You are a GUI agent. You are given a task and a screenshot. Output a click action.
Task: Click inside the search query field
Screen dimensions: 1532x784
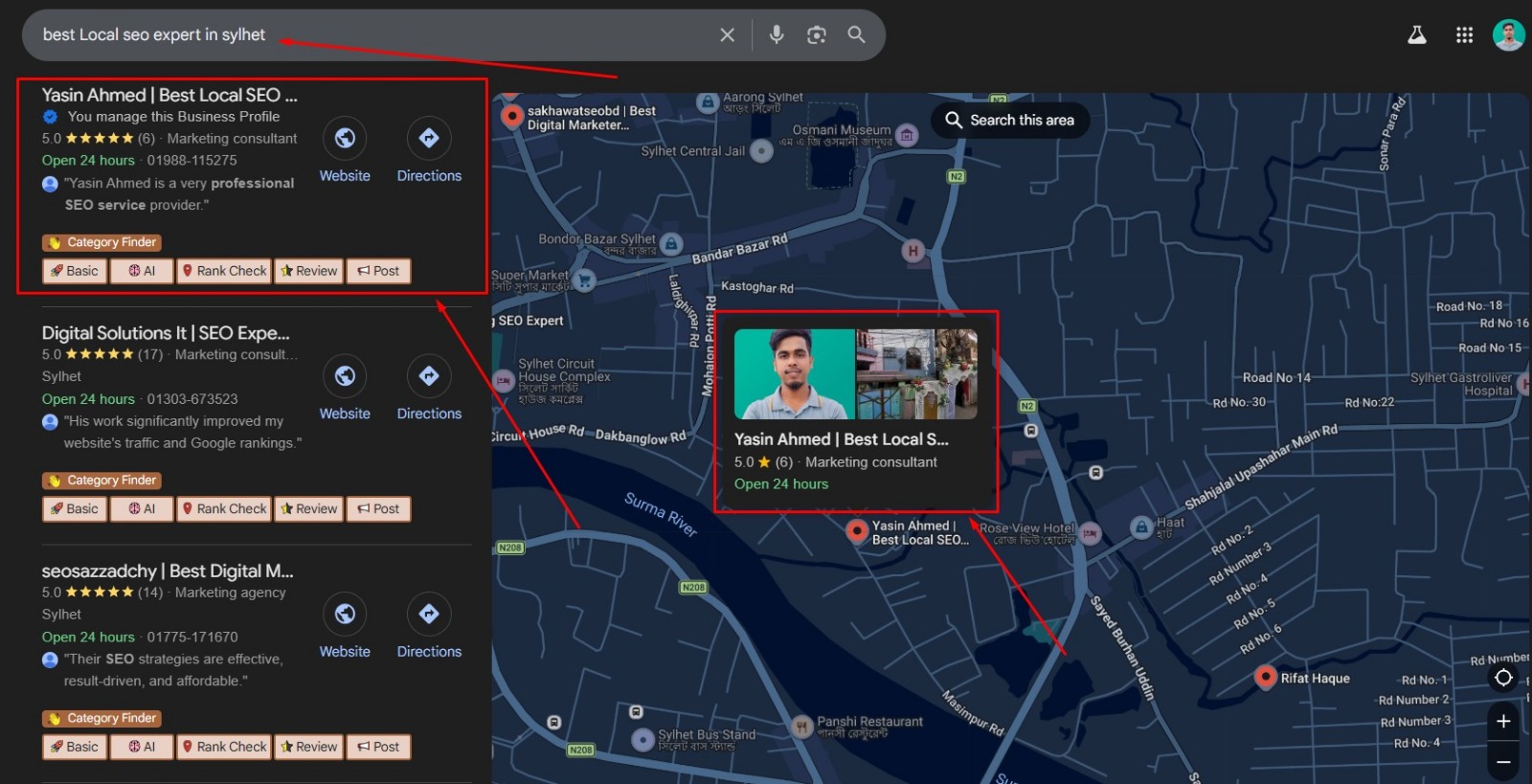[x=383, y=35]
